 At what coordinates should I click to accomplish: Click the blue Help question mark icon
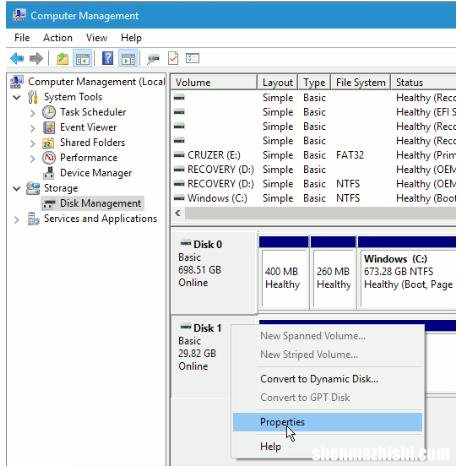pyautogui.click(x=107, y=59)
